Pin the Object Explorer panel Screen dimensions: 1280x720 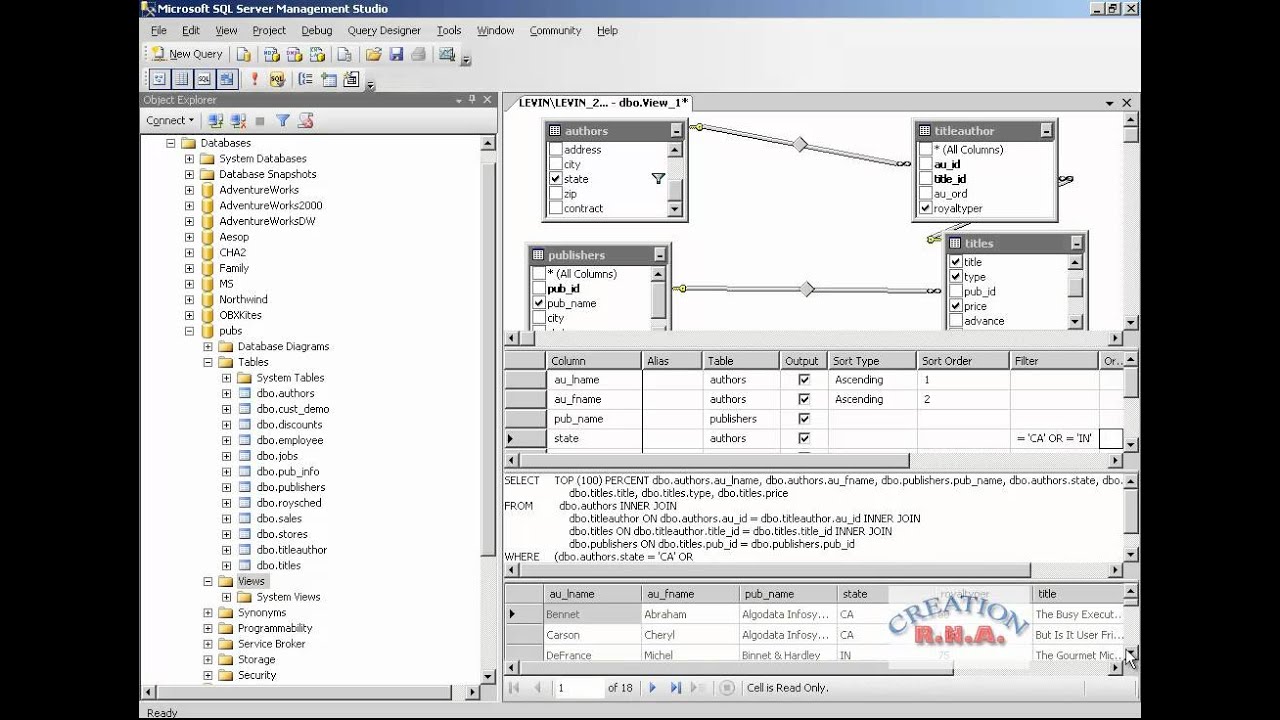472,100
